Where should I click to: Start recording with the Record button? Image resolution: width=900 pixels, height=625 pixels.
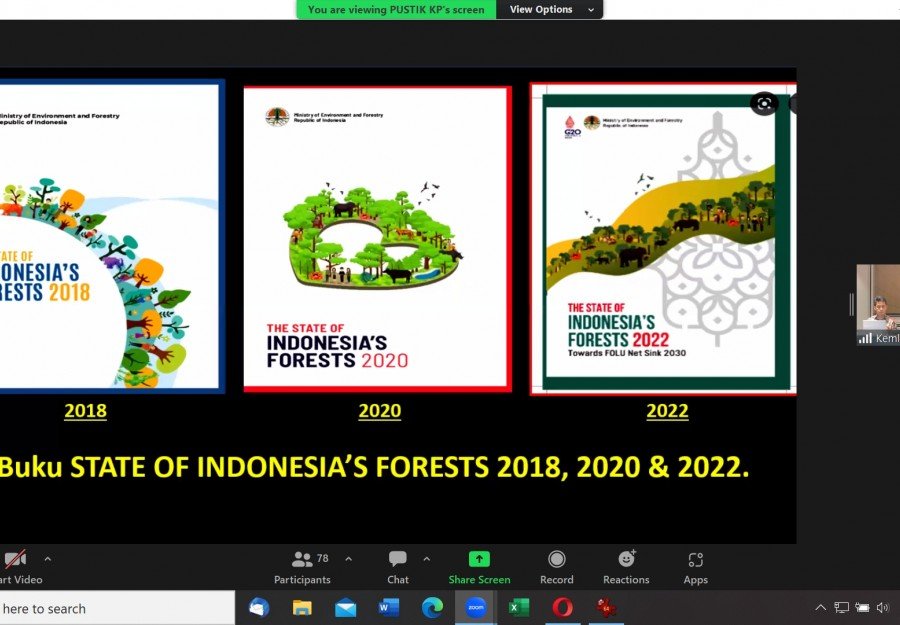pyautogui.click(x=557, y=568)
